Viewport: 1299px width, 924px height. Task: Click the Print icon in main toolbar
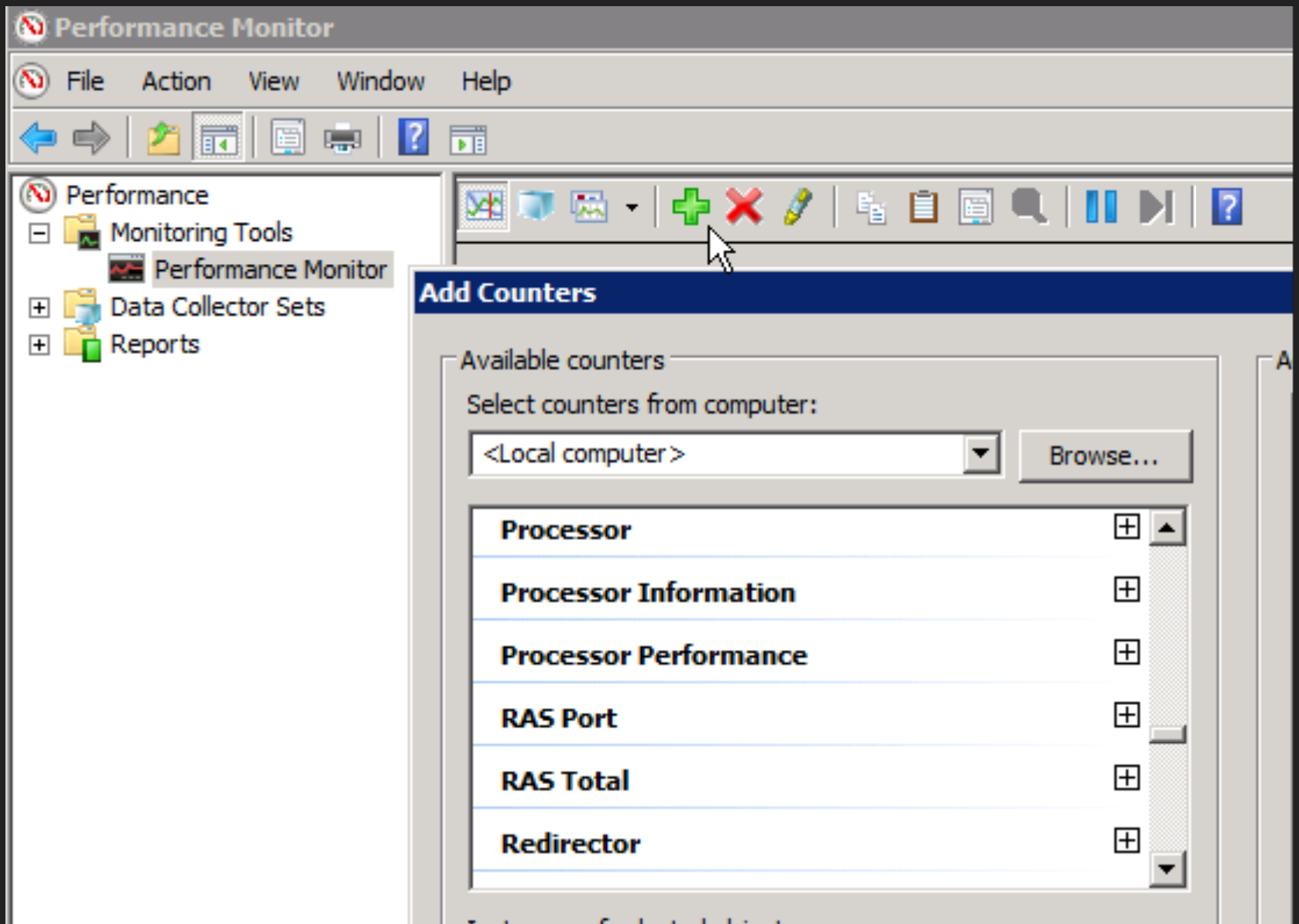pyautogui.click(x=341, y=139)
